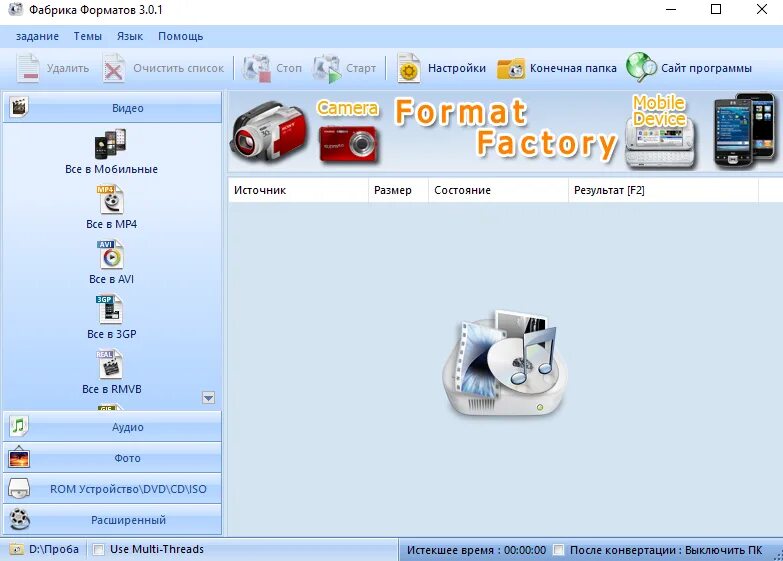The image size is (783, 561).
Task: Click the Сайт программы globe icon
Action: tap(642, 67)
